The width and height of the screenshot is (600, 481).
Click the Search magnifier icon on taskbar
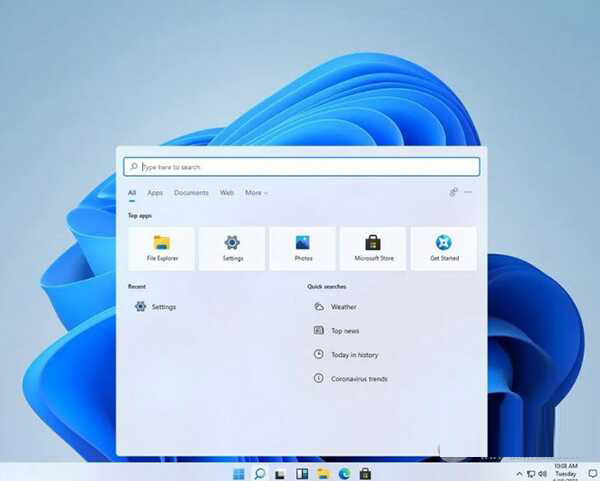(260, 473)
